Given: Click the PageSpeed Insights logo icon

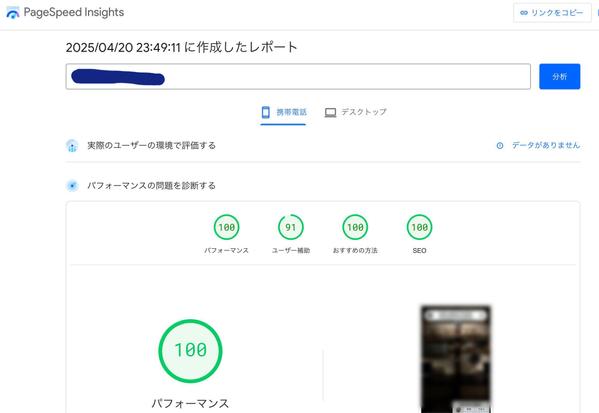Looking at the screenshot, I should pos(13,13).
